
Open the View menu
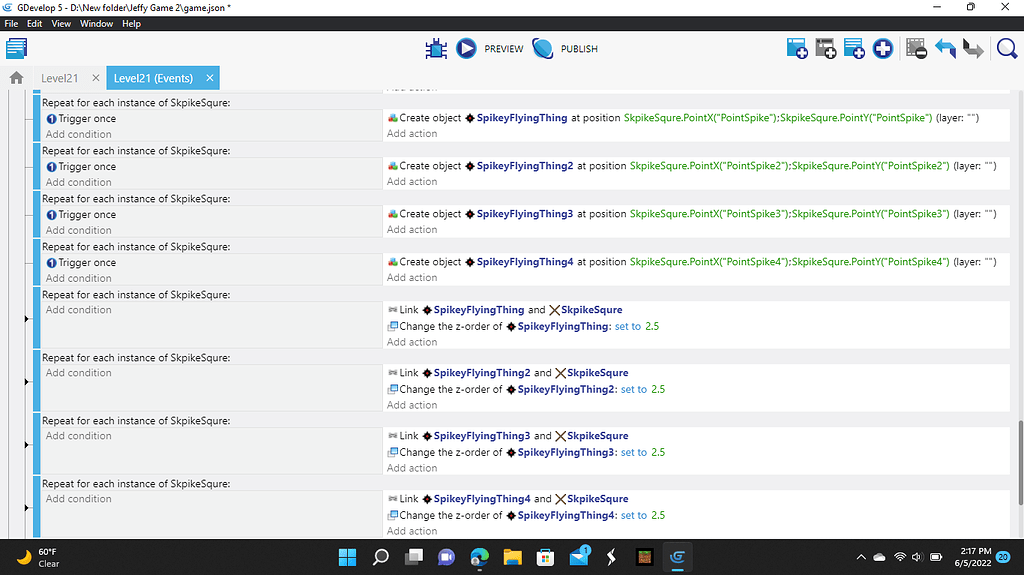click(x=61, y=24)
